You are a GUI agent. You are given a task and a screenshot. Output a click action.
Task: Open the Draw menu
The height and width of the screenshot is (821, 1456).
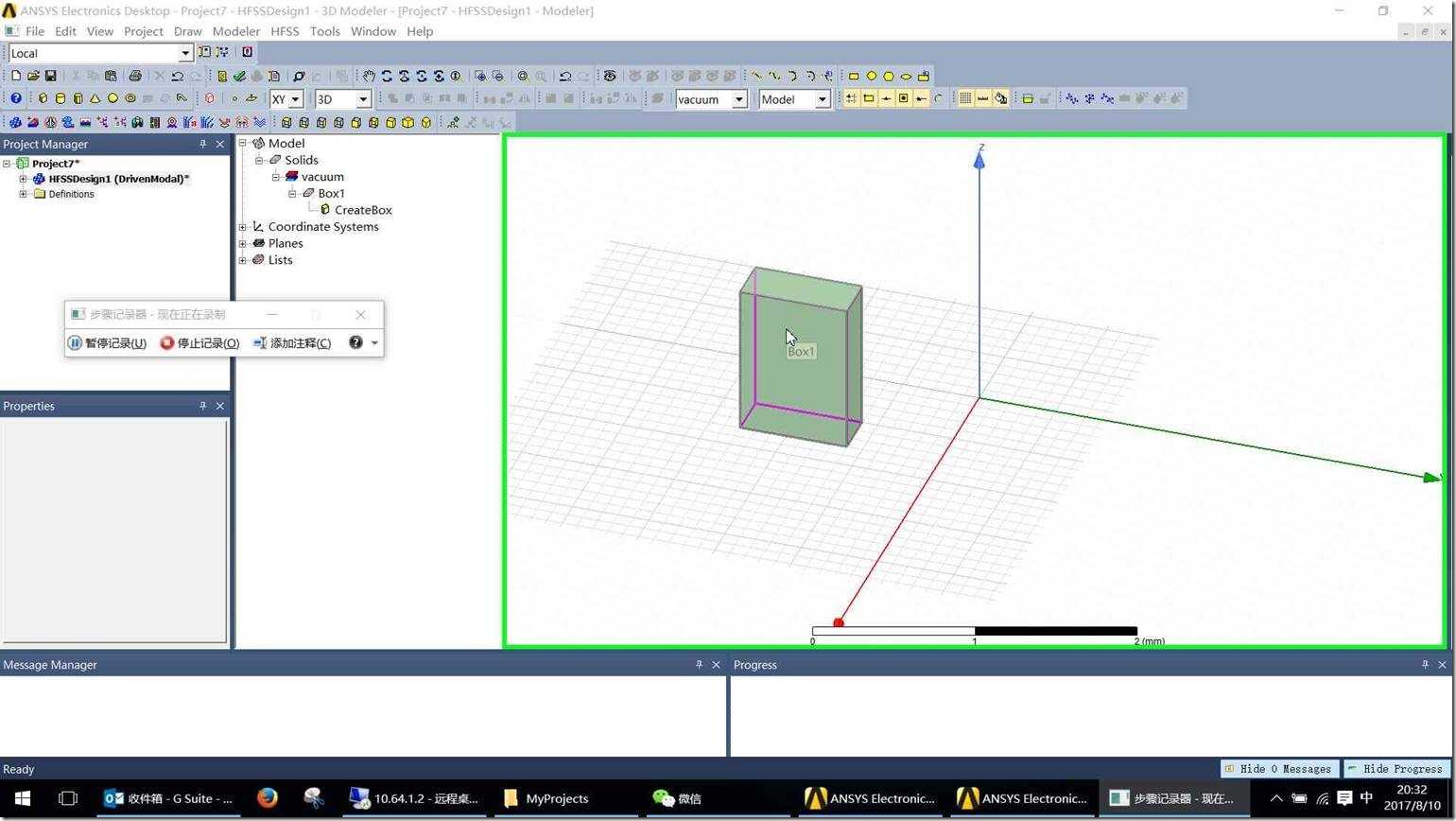point(187,31)
